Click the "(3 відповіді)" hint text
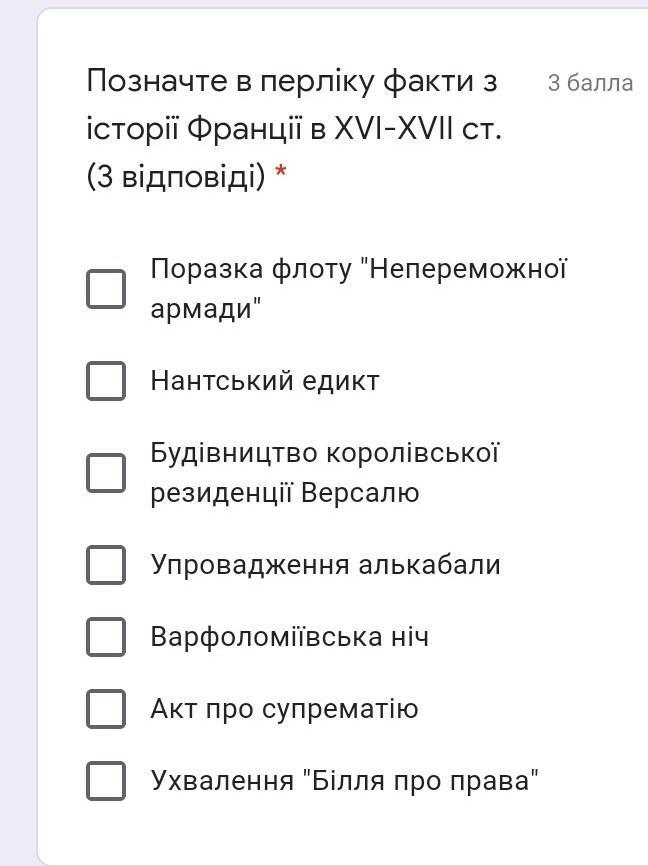Screen dimensions: 648x866 [x=176, y=177]
